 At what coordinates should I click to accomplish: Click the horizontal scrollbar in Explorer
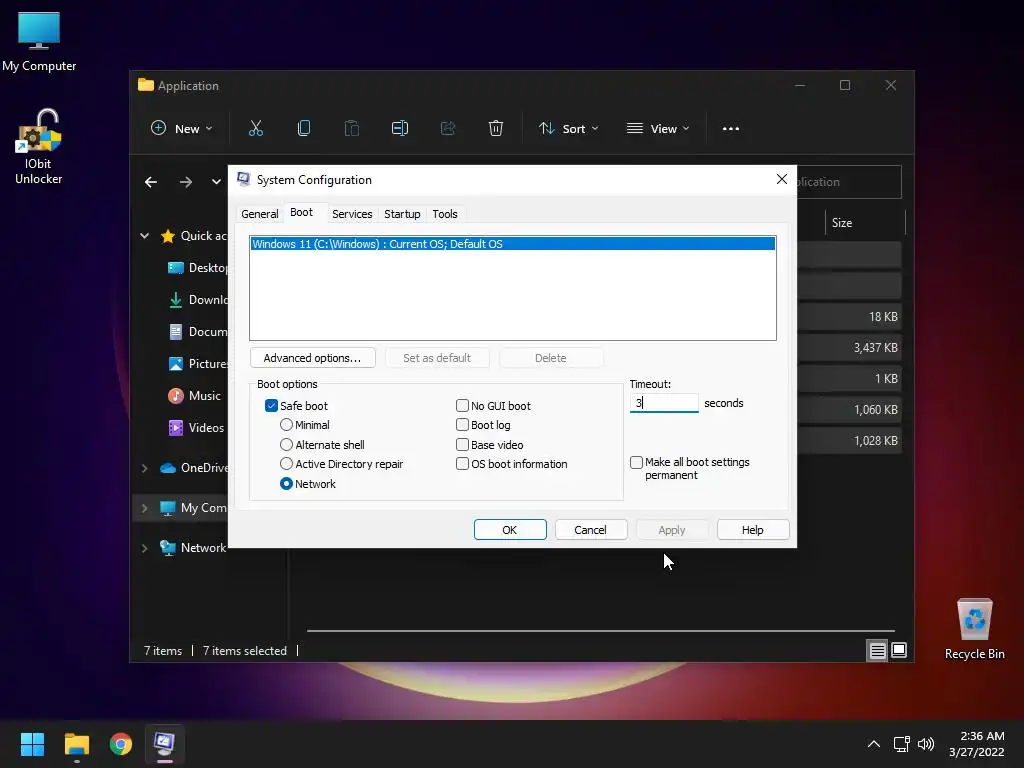tap(601, 631)
